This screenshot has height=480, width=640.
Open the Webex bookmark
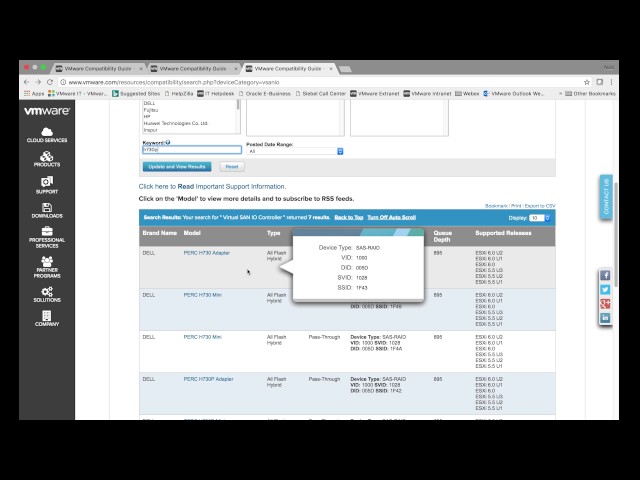point(467,93)
